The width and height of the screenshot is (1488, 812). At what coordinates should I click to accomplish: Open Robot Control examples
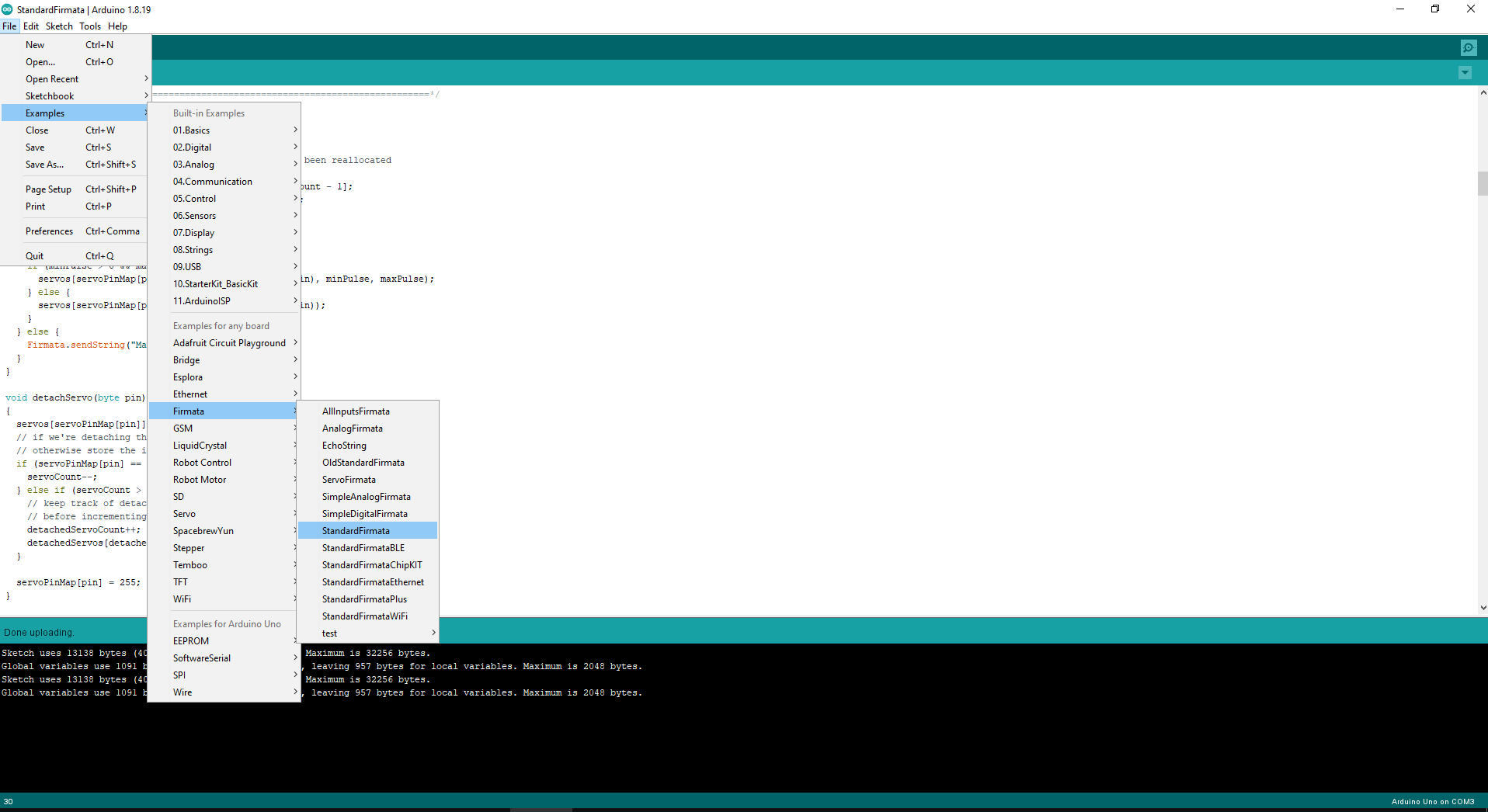pos(224,463)
